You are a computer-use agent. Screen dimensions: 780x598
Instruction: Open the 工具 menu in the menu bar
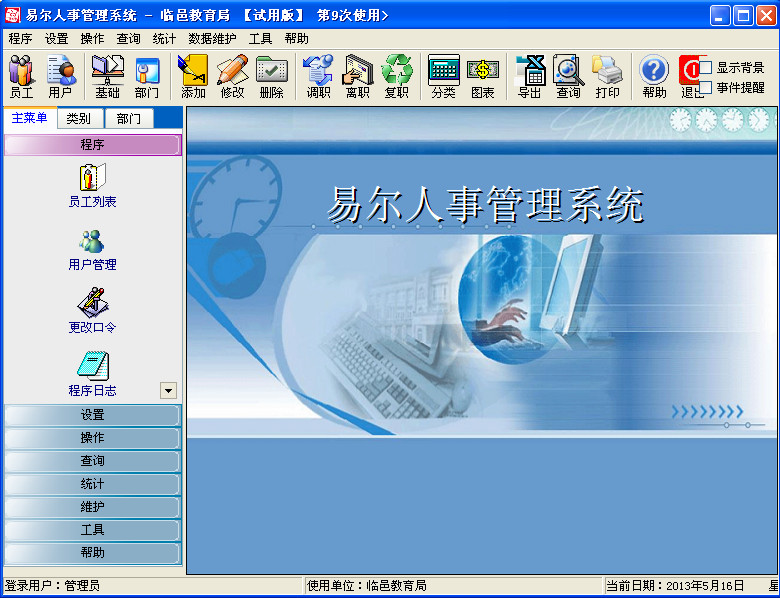pyautogui.click(x=261, y=39)
